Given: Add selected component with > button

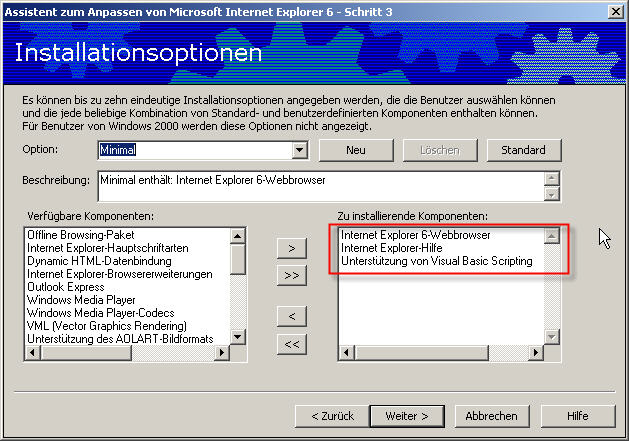Looking at the screenshot, I should tap(292, 248).
